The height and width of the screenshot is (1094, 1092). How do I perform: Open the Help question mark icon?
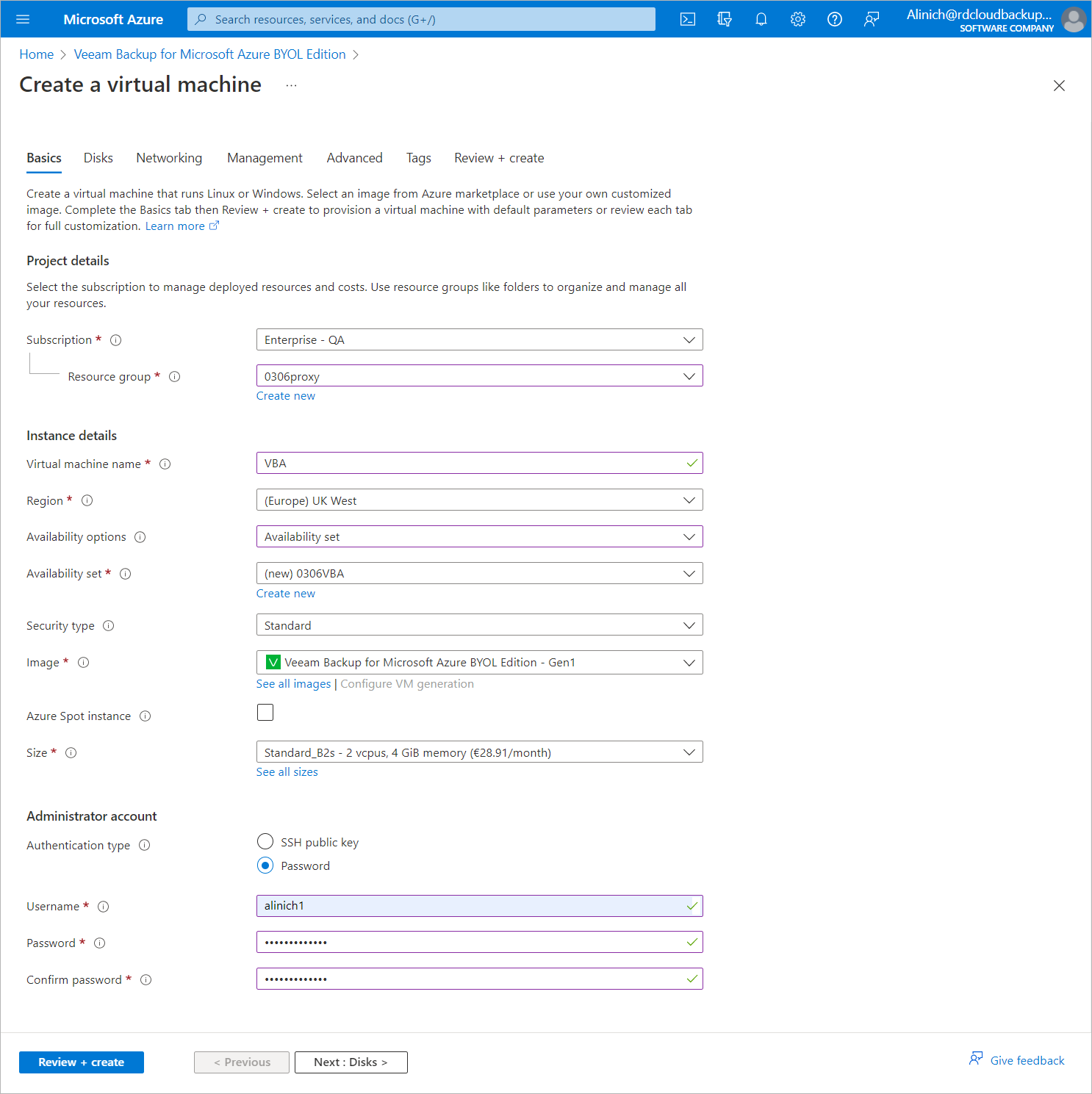point(835,19)
